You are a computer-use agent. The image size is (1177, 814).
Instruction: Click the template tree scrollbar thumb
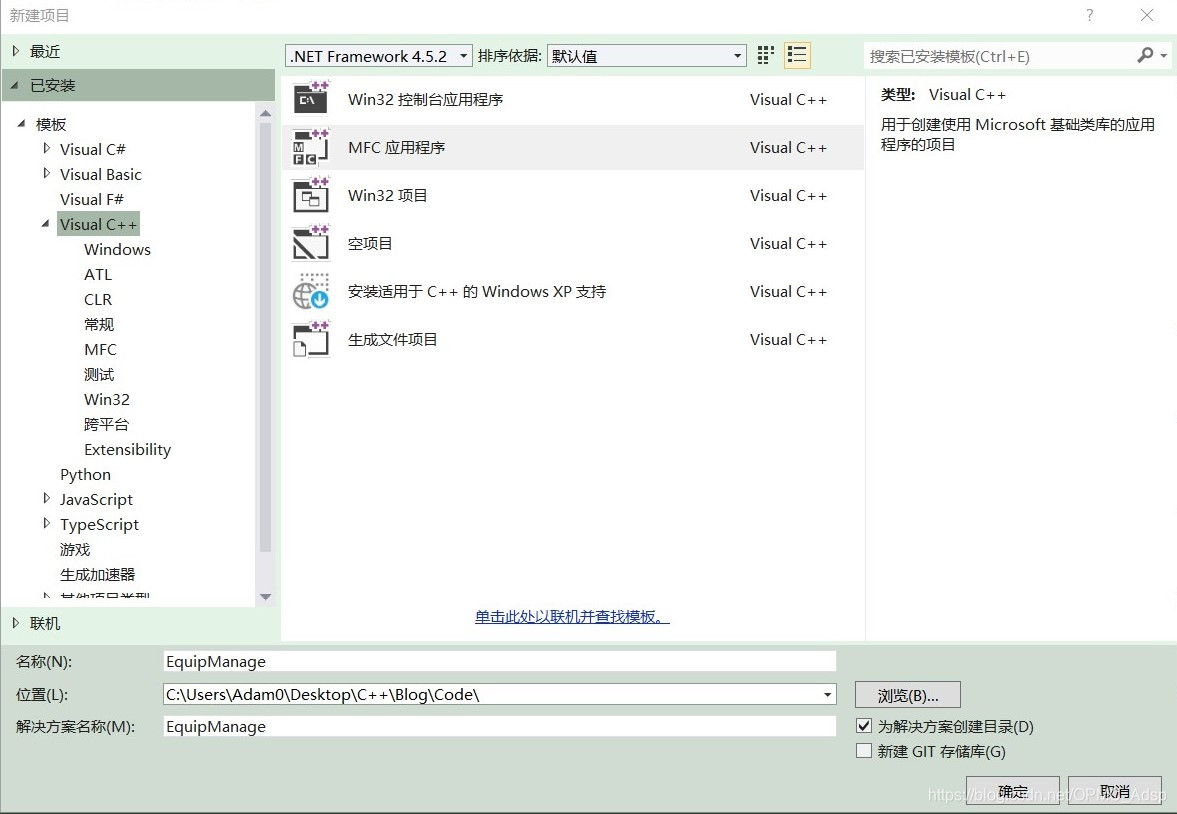point(265,338)
